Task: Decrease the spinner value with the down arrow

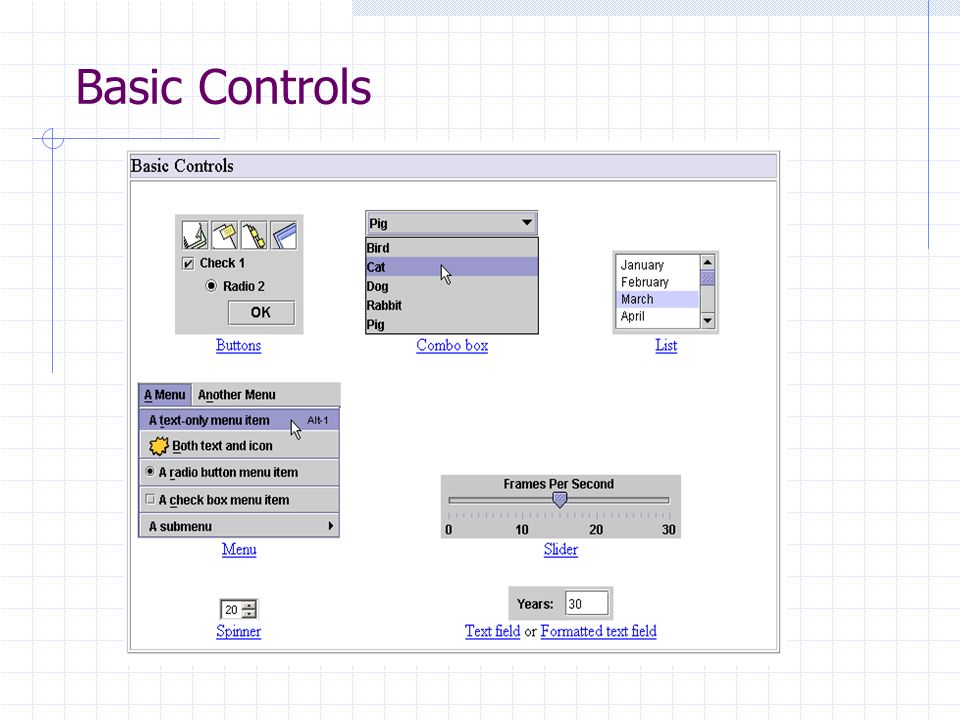Action: (249, 613)
